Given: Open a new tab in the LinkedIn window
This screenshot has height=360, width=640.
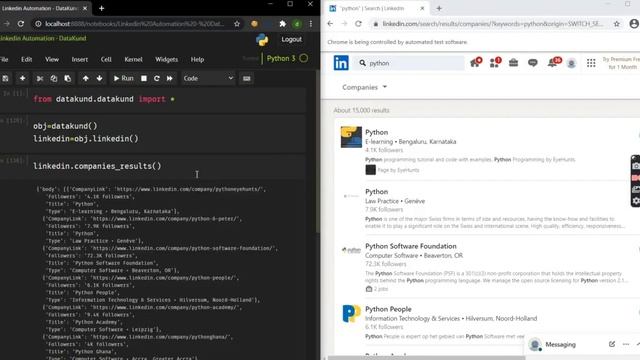Looking at the screenshot, I should click(439, 8).
